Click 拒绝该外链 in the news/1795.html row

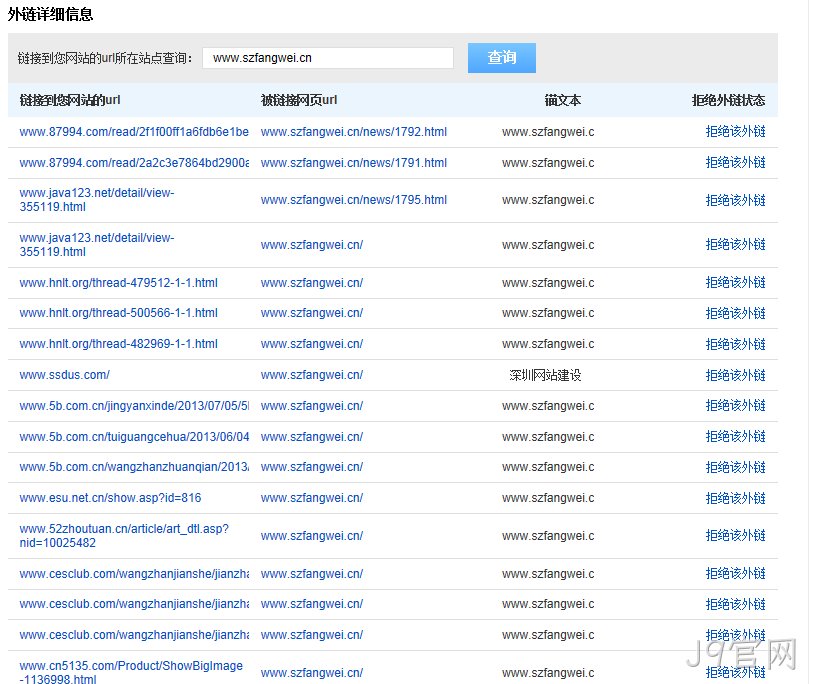point(735,200)
